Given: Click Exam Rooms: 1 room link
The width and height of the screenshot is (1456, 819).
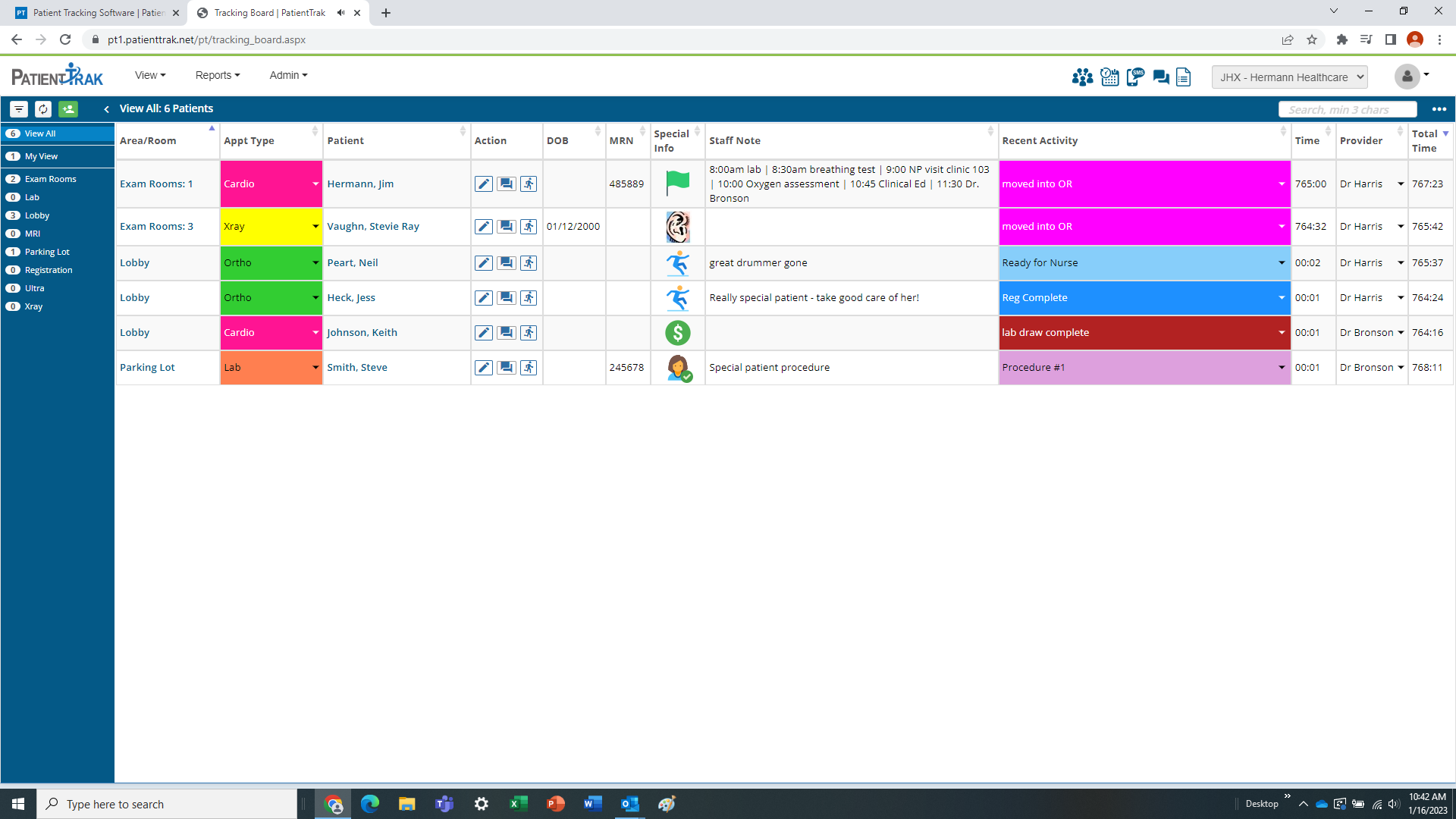Looking at the screenshot, I should tap(156, 184).
